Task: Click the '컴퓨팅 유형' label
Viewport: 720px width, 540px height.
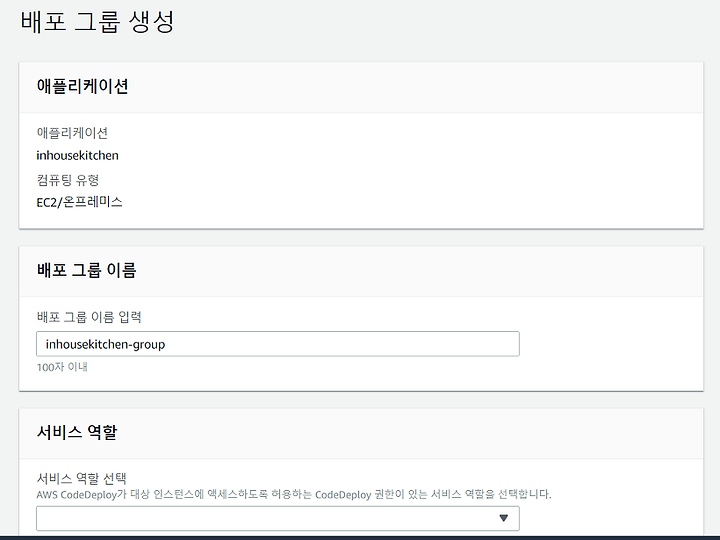Action: [68, 180]
